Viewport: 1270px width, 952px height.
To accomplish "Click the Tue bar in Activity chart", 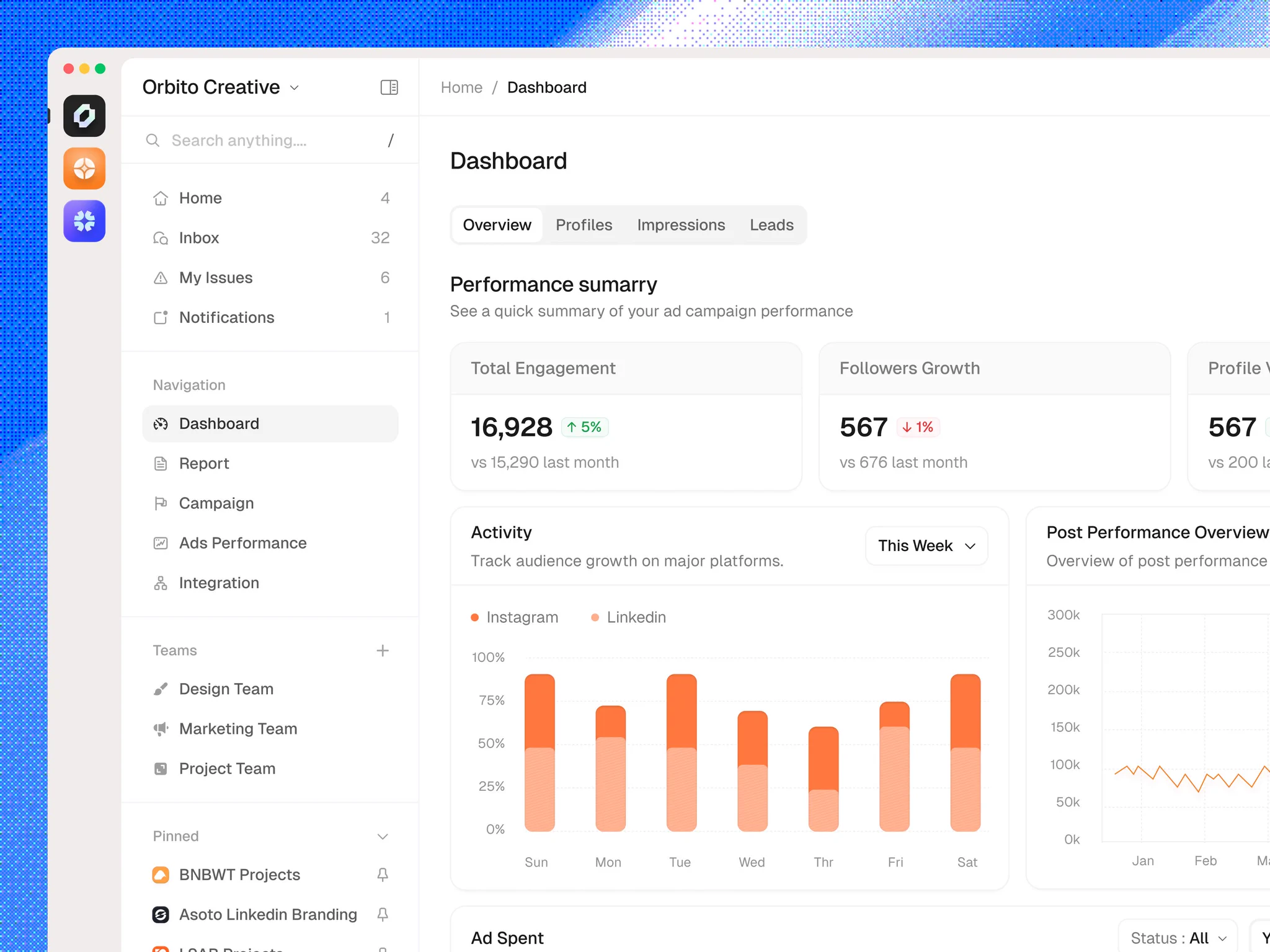I will click(x=681, y=752).
